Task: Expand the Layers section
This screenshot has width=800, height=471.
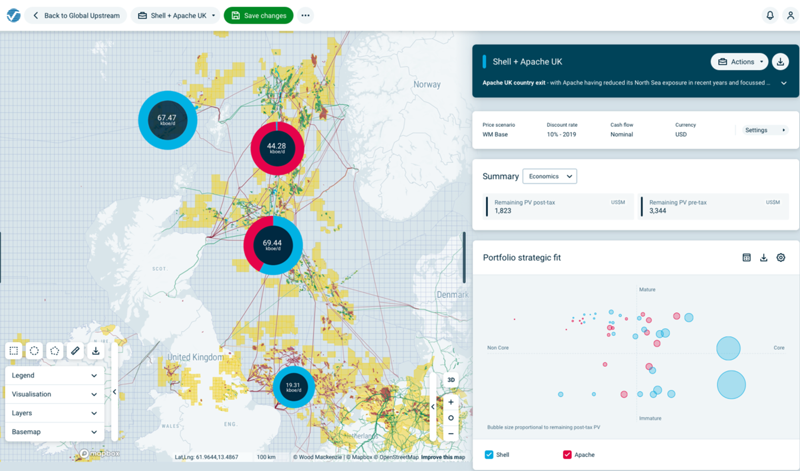Action: [x=54, y=413]
